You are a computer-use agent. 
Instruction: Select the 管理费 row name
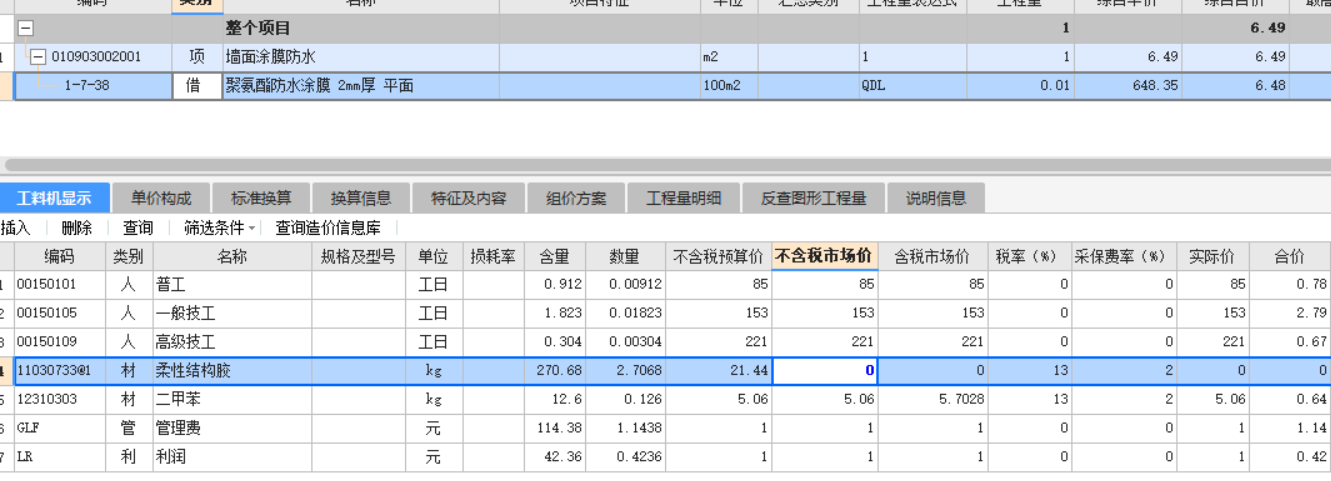point(179,429)
